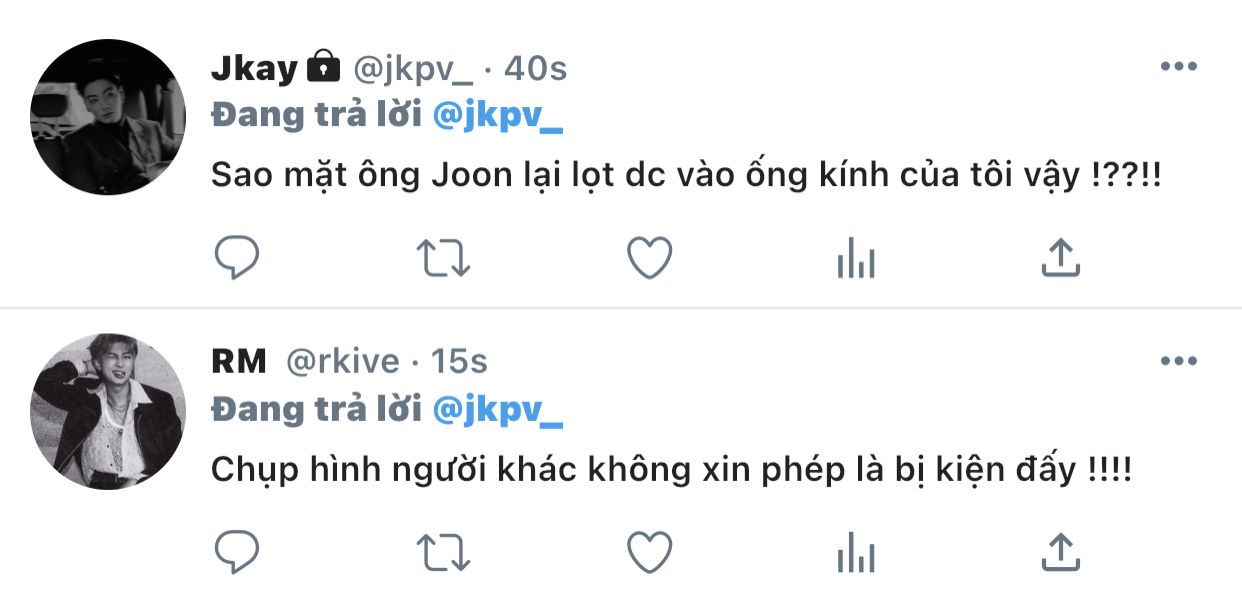Reply to Jkay's tweet with the comment icon

(238, 258)
